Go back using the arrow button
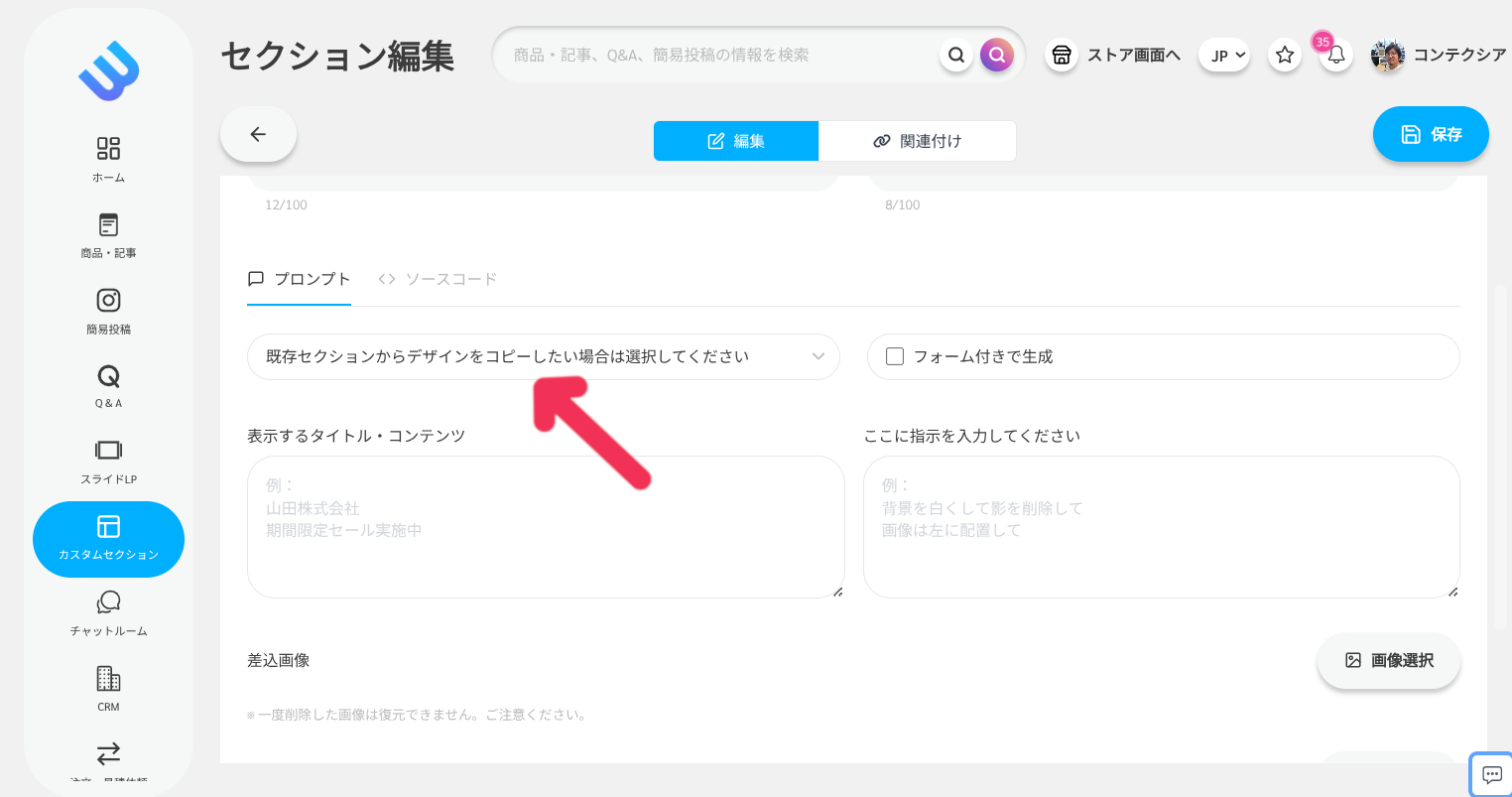The image size is (1512, 797). pos(258,134)
